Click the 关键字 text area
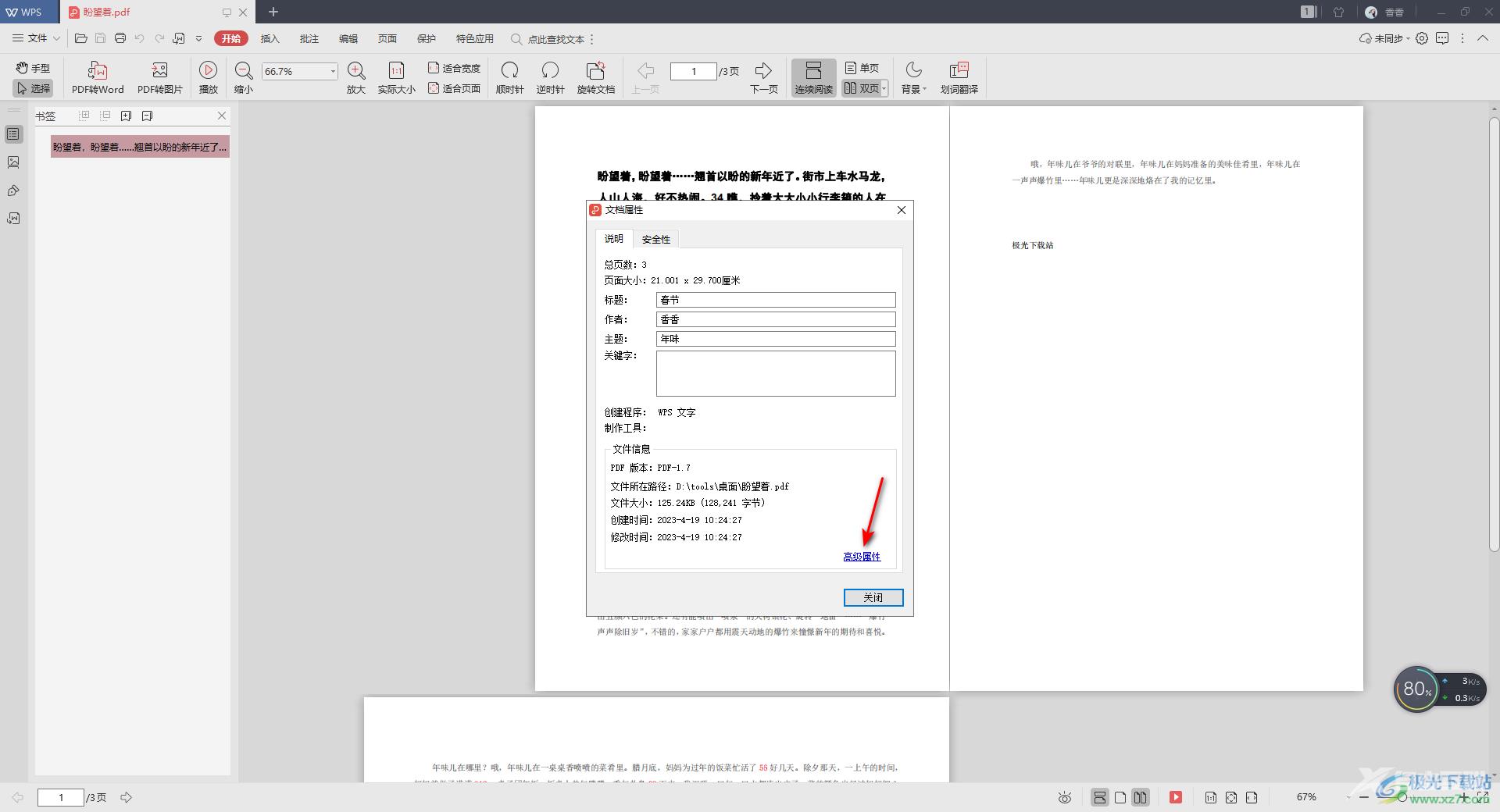 pyautogui.click(x=776, y=373)
